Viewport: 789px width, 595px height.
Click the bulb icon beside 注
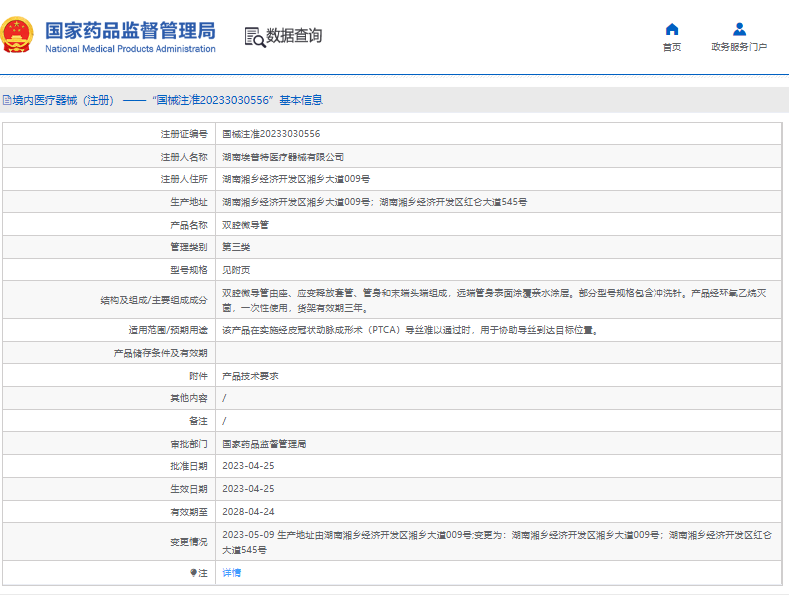point(193,573)
